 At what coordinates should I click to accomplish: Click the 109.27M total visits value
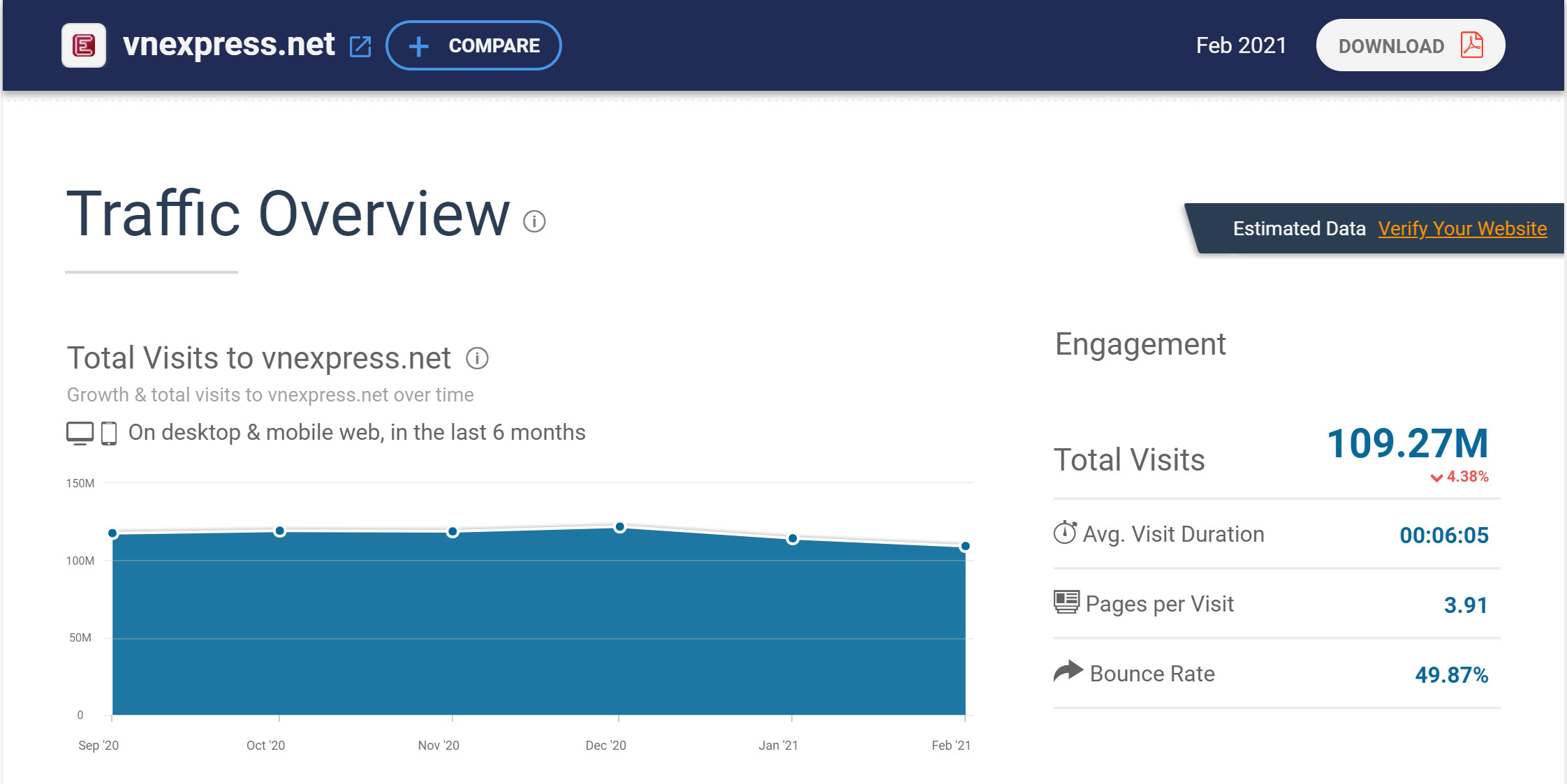pyautogui.click(x=1407, y=443)
